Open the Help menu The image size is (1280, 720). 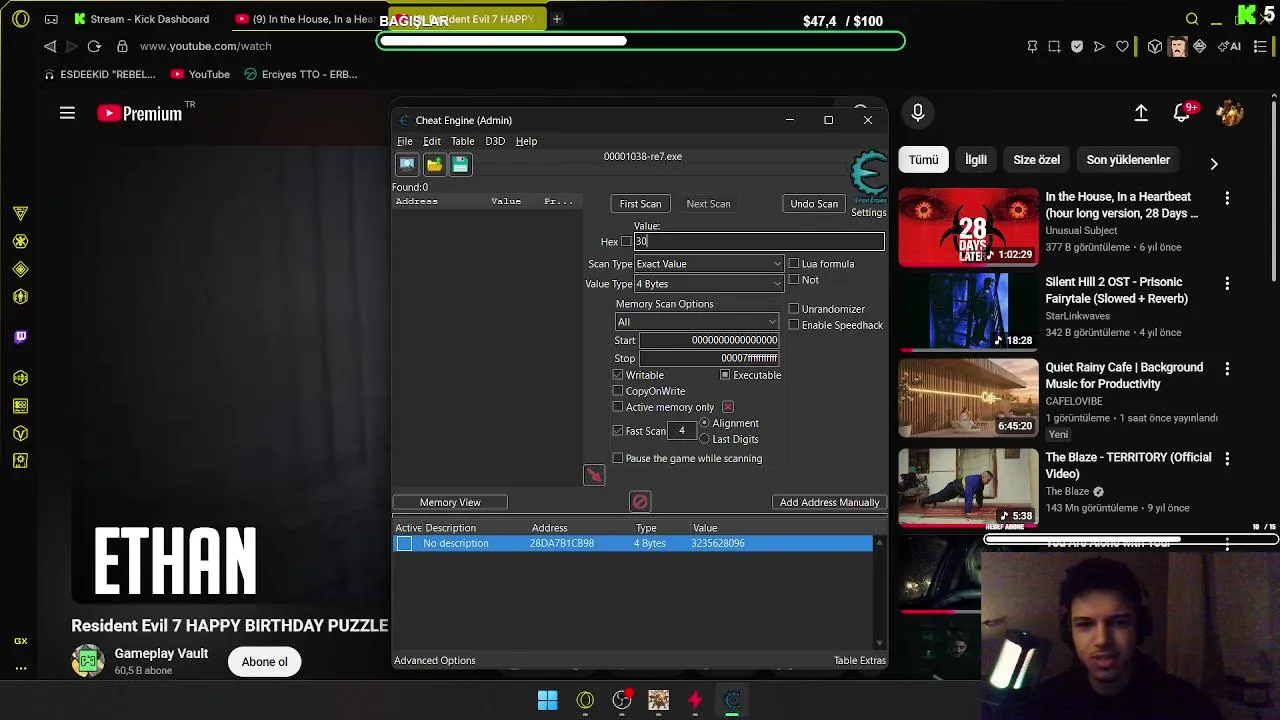pos(526,141)
